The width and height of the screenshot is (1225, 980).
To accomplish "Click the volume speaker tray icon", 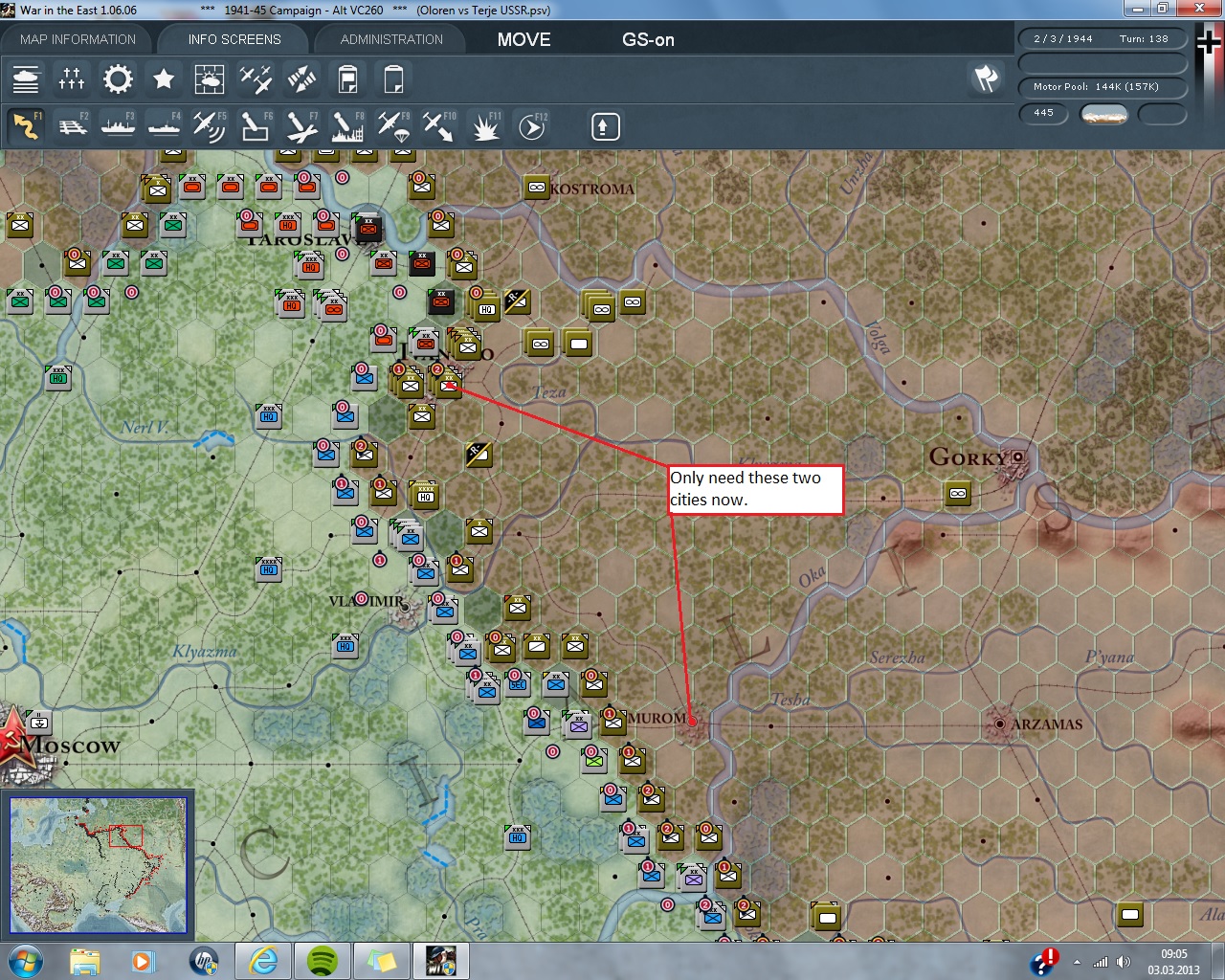I will pos(1123,962).
